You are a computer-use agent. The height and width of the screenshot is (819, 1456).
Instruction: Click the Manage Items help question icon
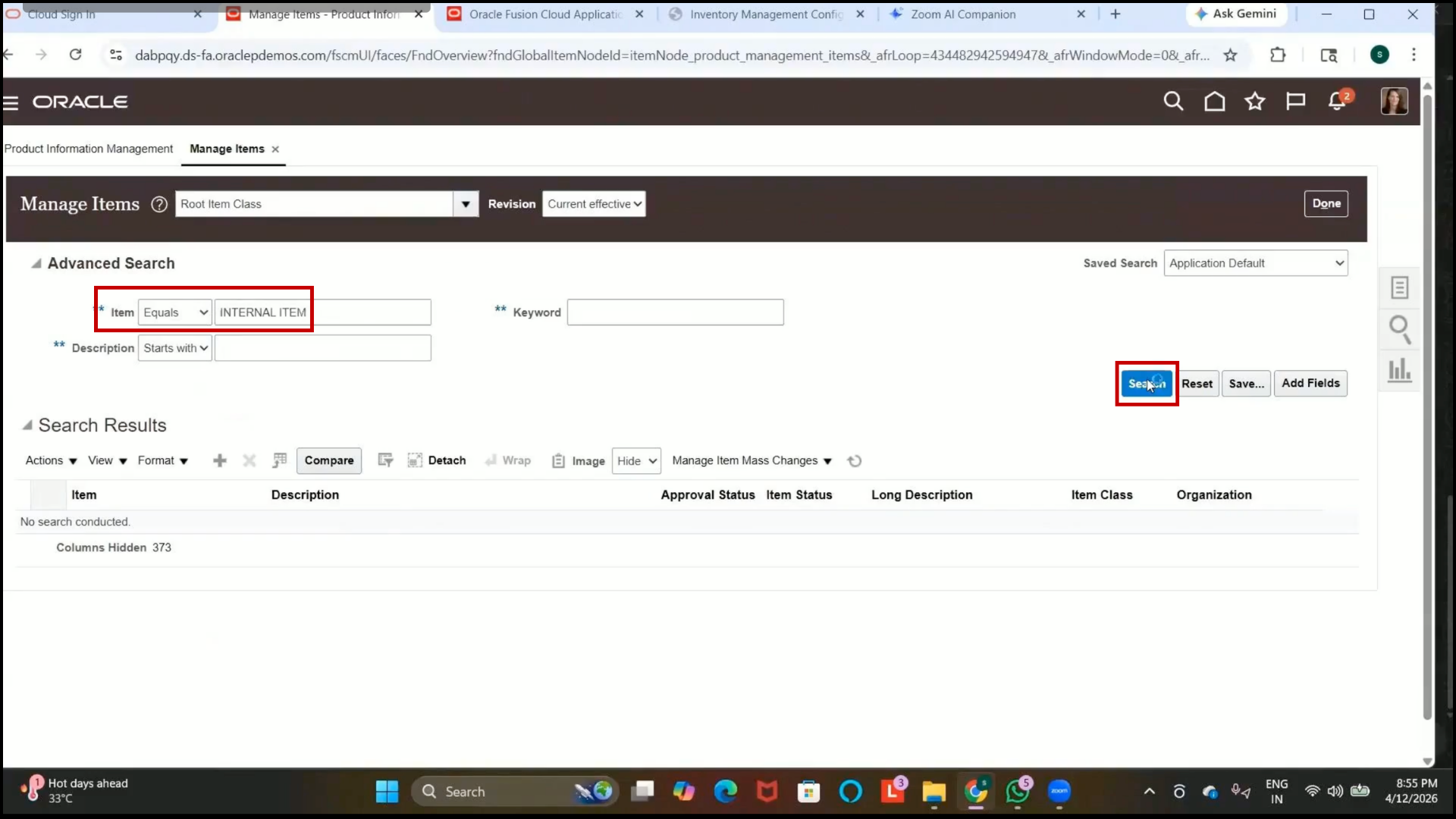159,204
